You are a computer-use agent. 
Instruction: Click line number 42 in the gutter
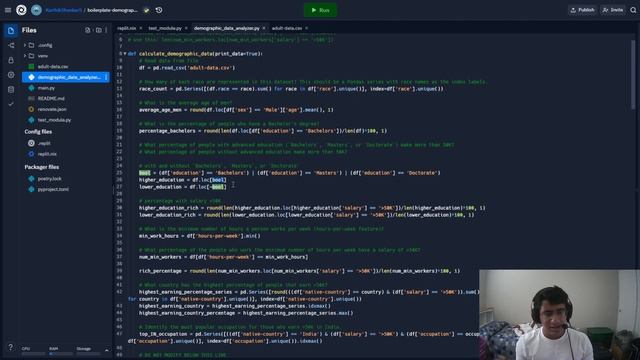[x=119, y=292]
